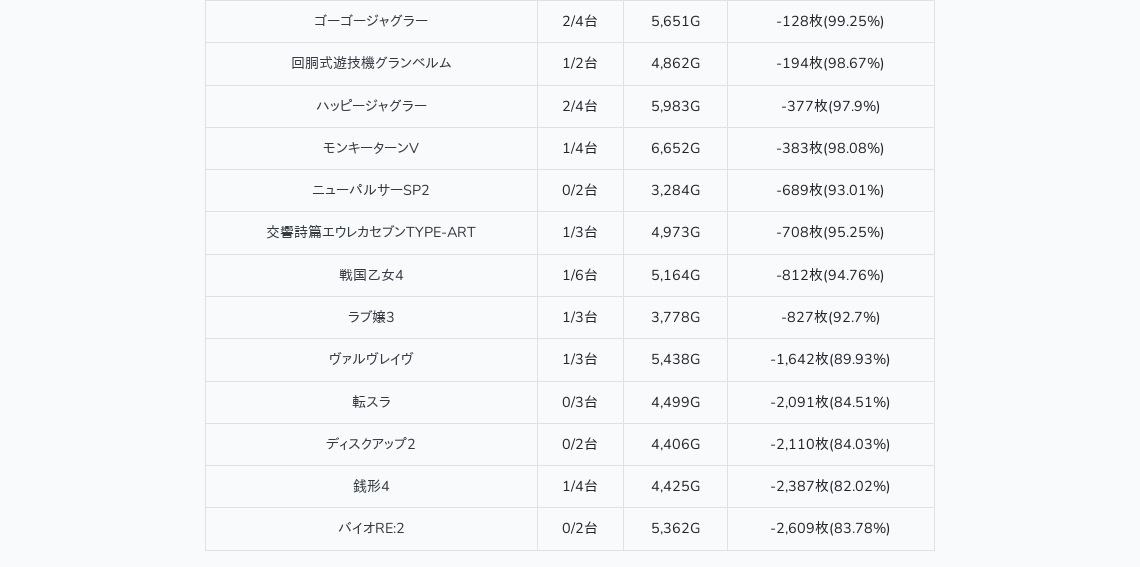Click the 1/6台 machine count cell

coord(580,275)
